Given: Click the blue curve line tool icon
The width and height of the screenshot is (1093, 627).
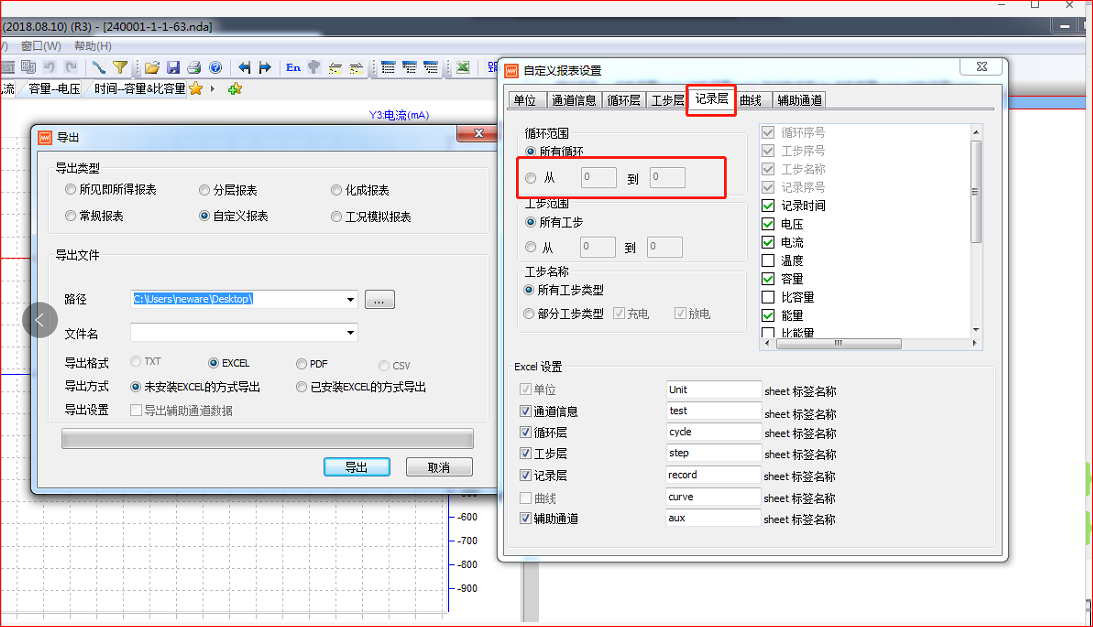Looking at the screenshot, I should pos(99,67).
